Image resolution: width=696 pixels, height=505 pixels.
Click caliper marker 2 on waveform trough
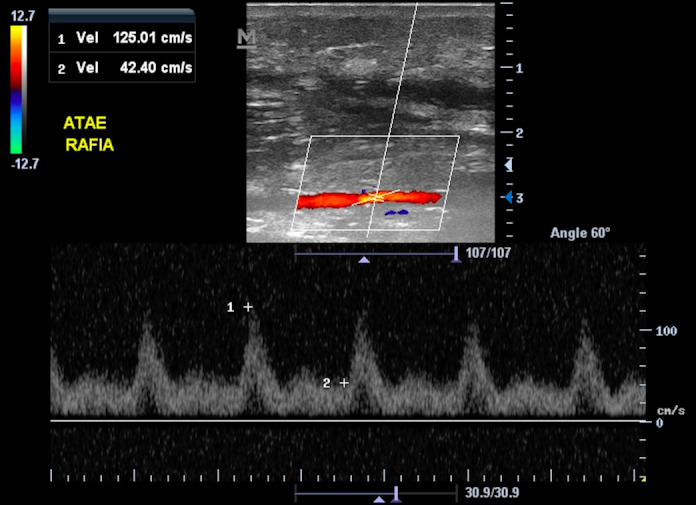[x=344, y=383]
